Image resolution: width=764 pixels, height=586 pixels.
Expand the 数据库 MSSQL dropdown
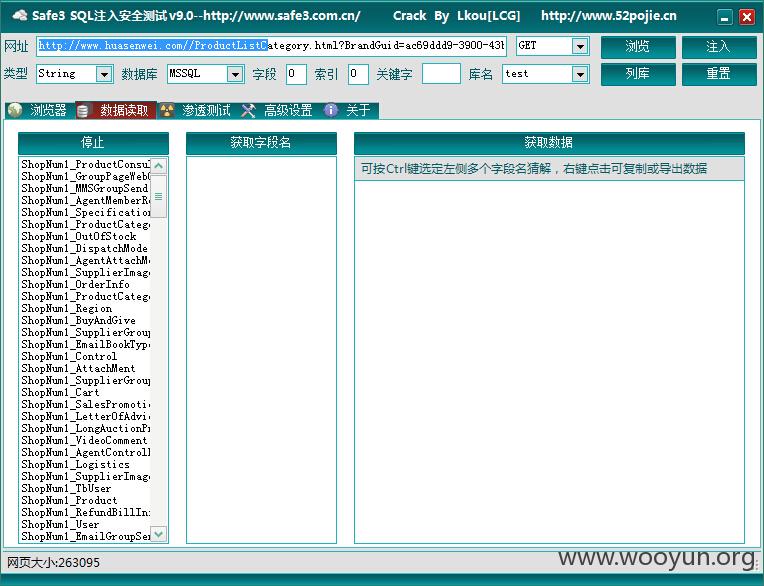tap(235, 75)
